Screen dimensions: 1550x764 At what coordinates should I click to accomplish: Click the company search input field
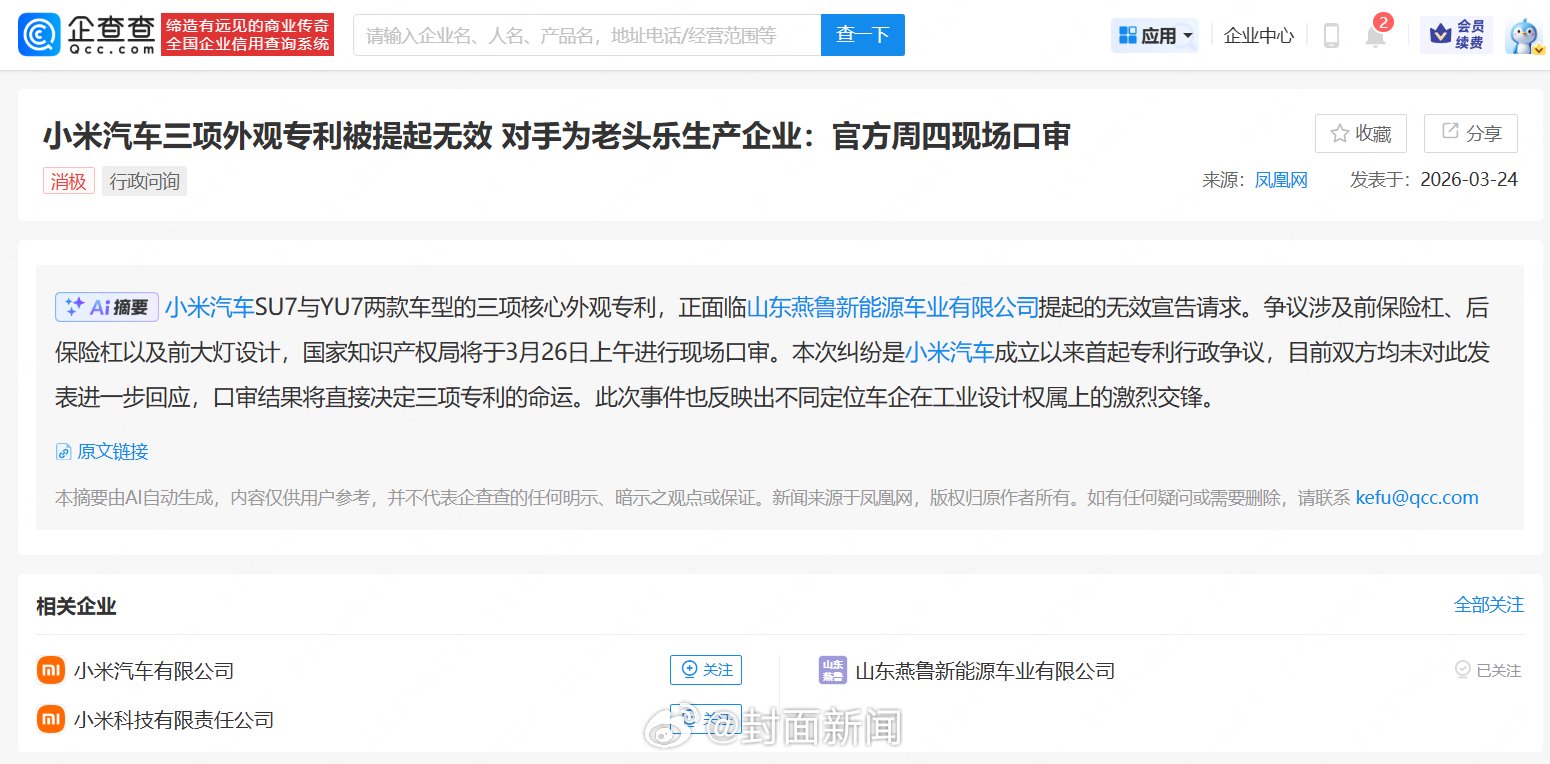click(588, 34)
